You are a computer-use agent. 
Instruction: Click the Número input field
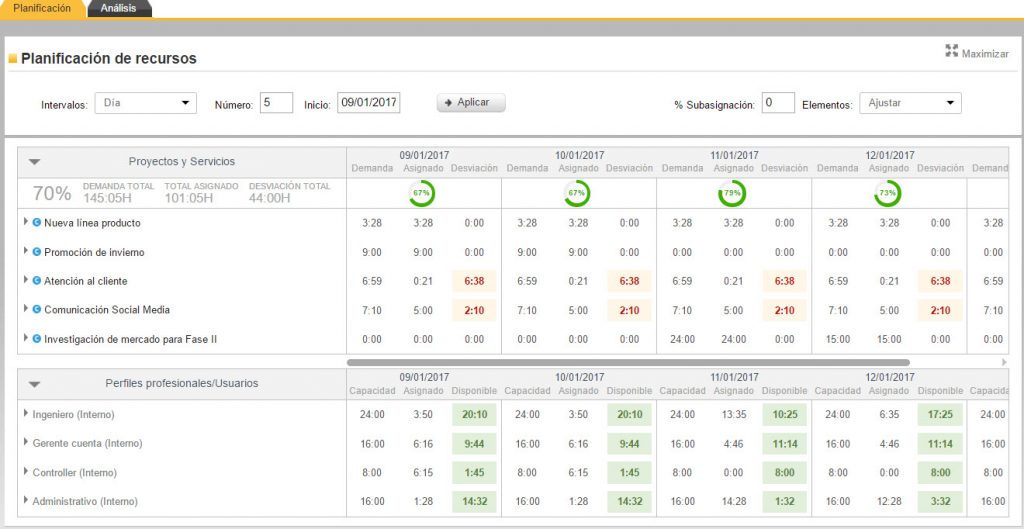276,103
